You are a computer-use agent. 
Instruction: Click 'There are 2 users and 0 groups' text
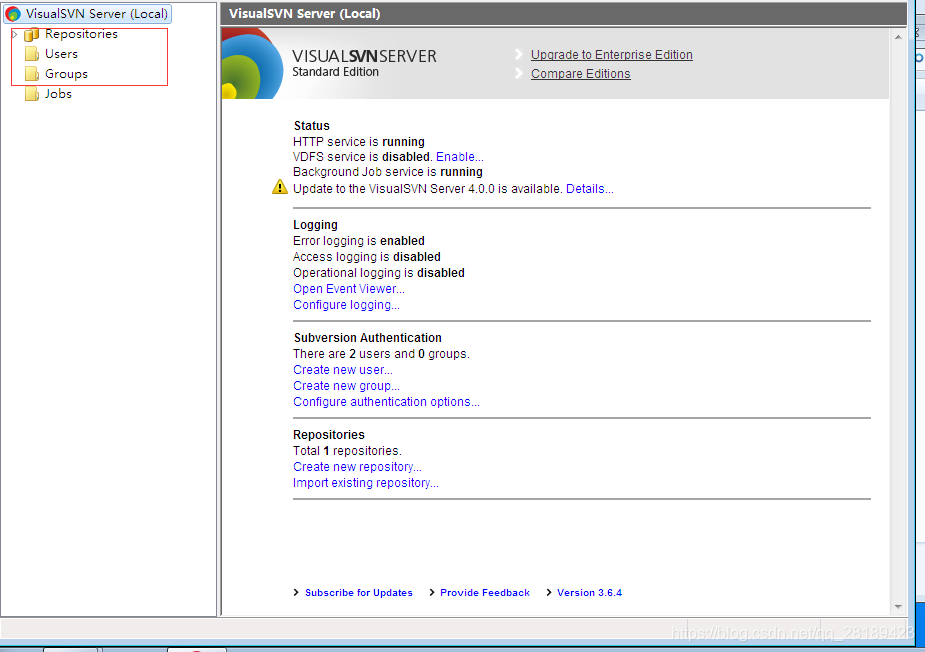tap(381, 354)
